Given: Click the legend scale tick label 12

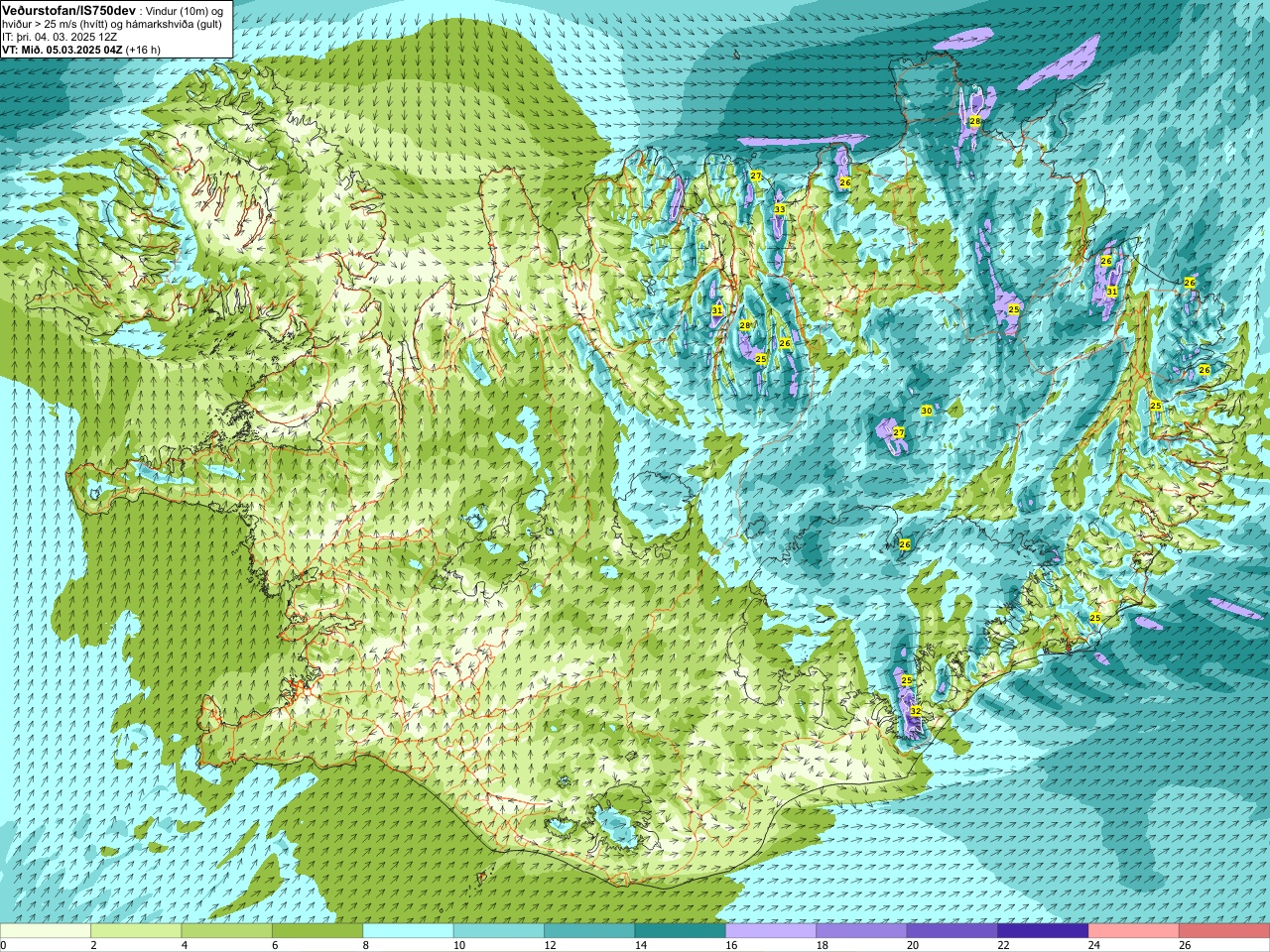Looking at the screenshot, I should pyautogui.click(x=550, y=945).
